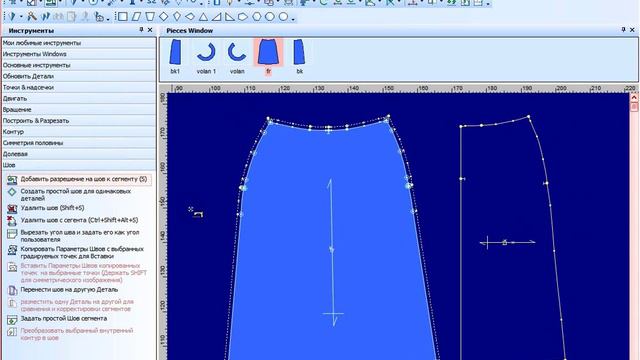The width and height of the screenshot is (640, 360).
Task: Select the trapezoid shape tool
Action: pyautogui.click(x=150, y=17)
